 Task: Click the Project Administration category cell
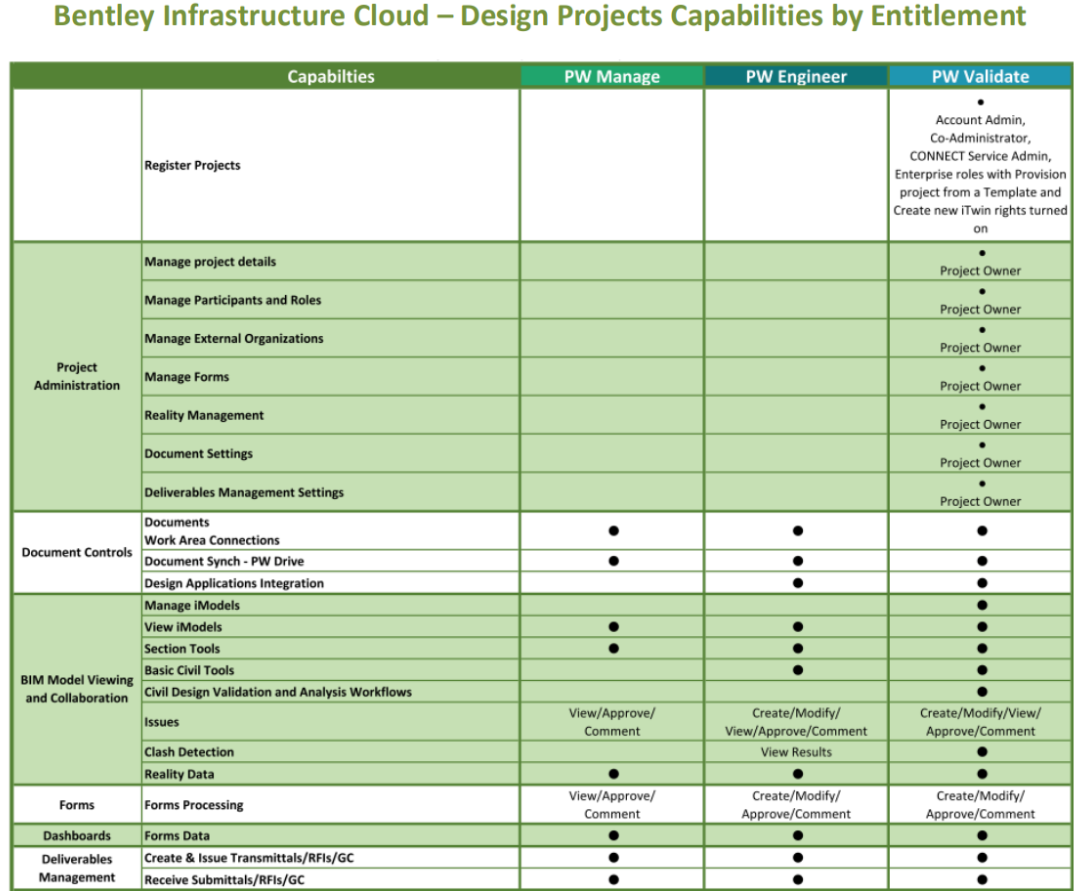[x=77, y=376]
